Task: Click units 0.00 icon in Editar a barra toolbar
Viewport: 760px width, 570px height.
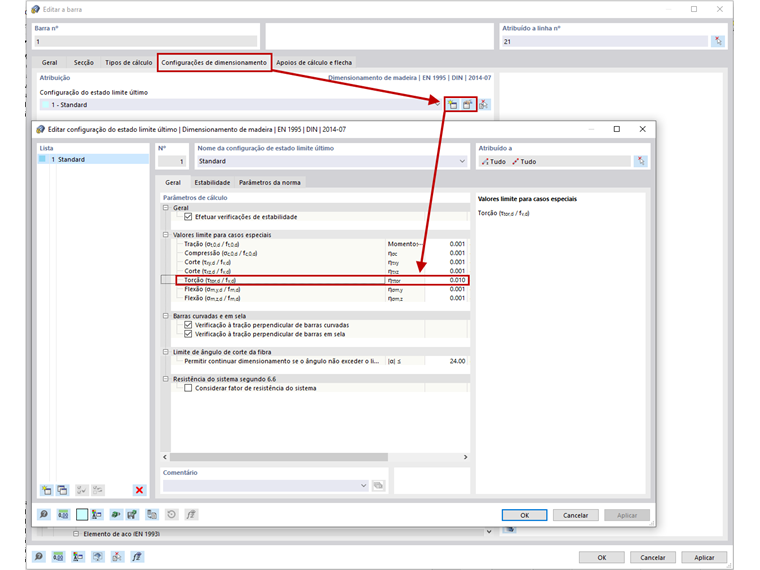Action: pyautogui.click(x=58, y=557)
